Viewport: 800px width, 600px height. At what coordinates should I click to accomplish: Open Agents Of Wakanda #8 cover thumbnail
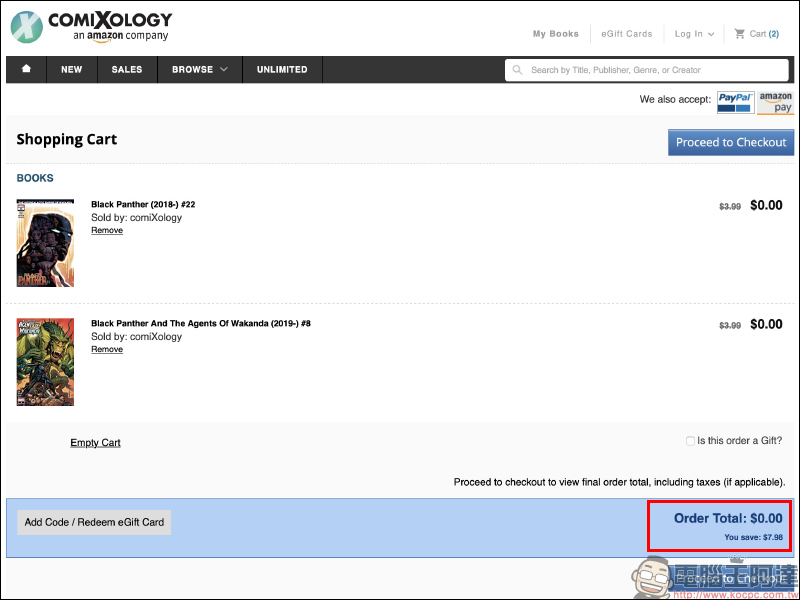45,362
